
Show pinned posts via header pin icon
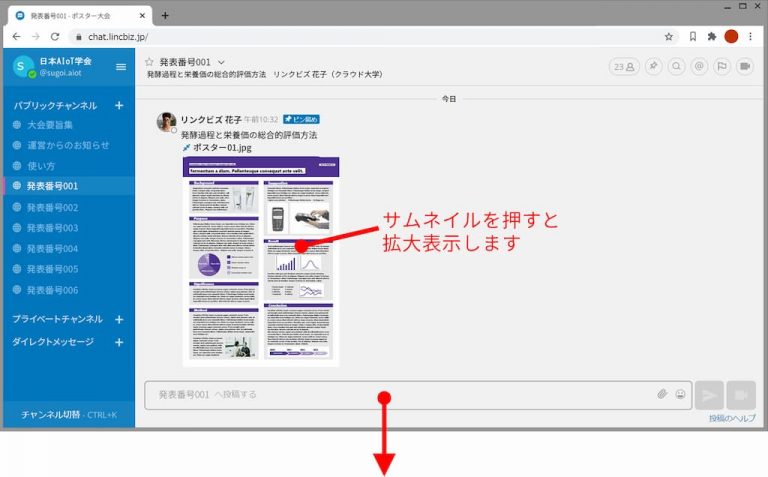(x=653, y=67)
